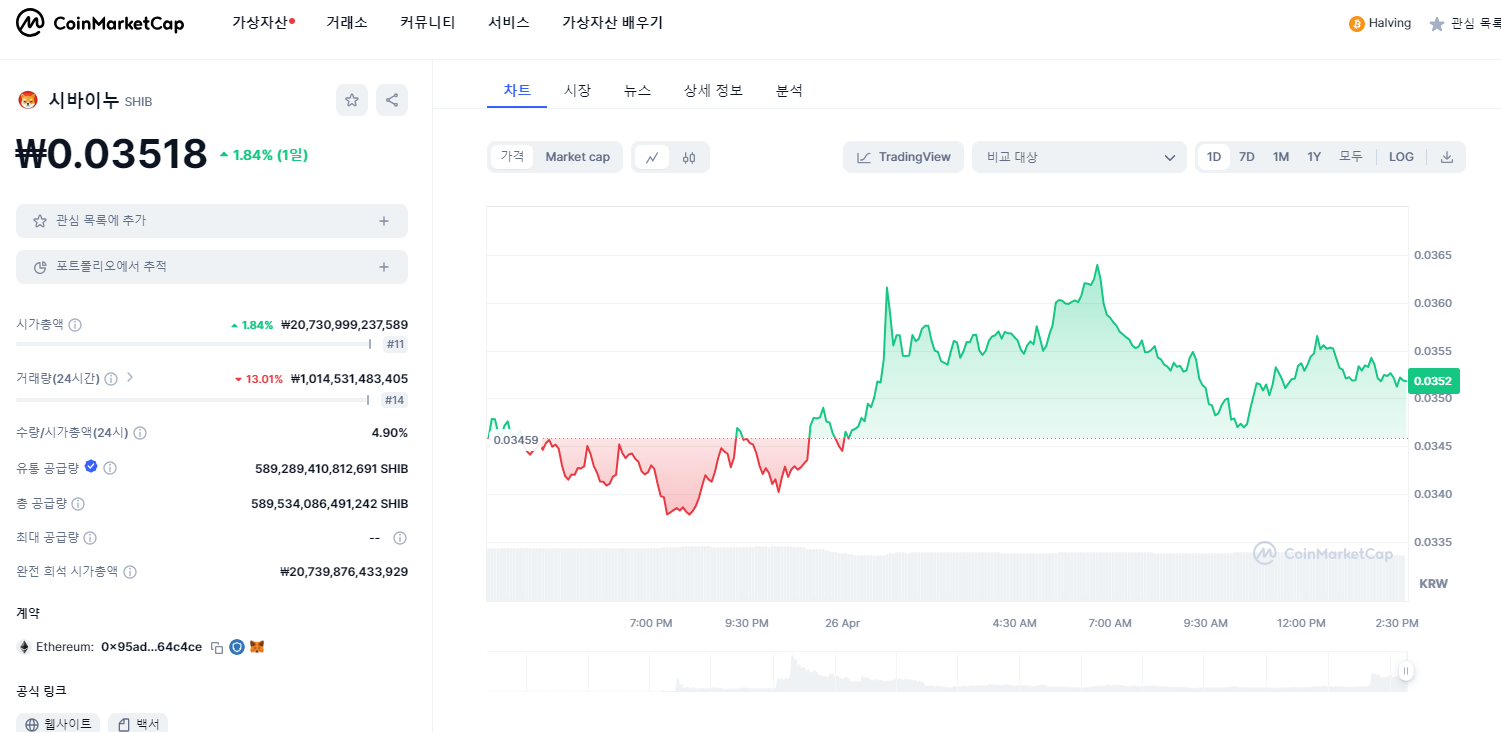Screen dimensions: 1501x732
Task: Enable LOG scale on the chart
Action: (x=1401, y=157)
